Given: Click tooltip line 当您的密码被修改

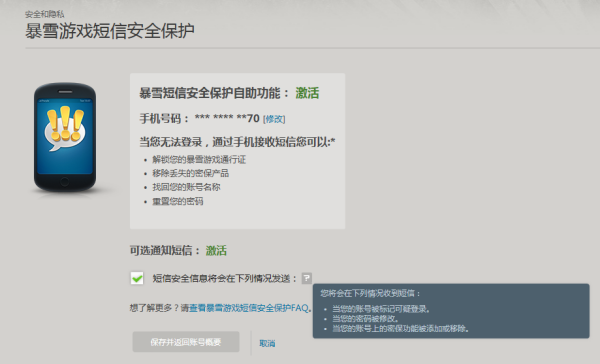Looking at the screenshot, I should pos(366,318).
